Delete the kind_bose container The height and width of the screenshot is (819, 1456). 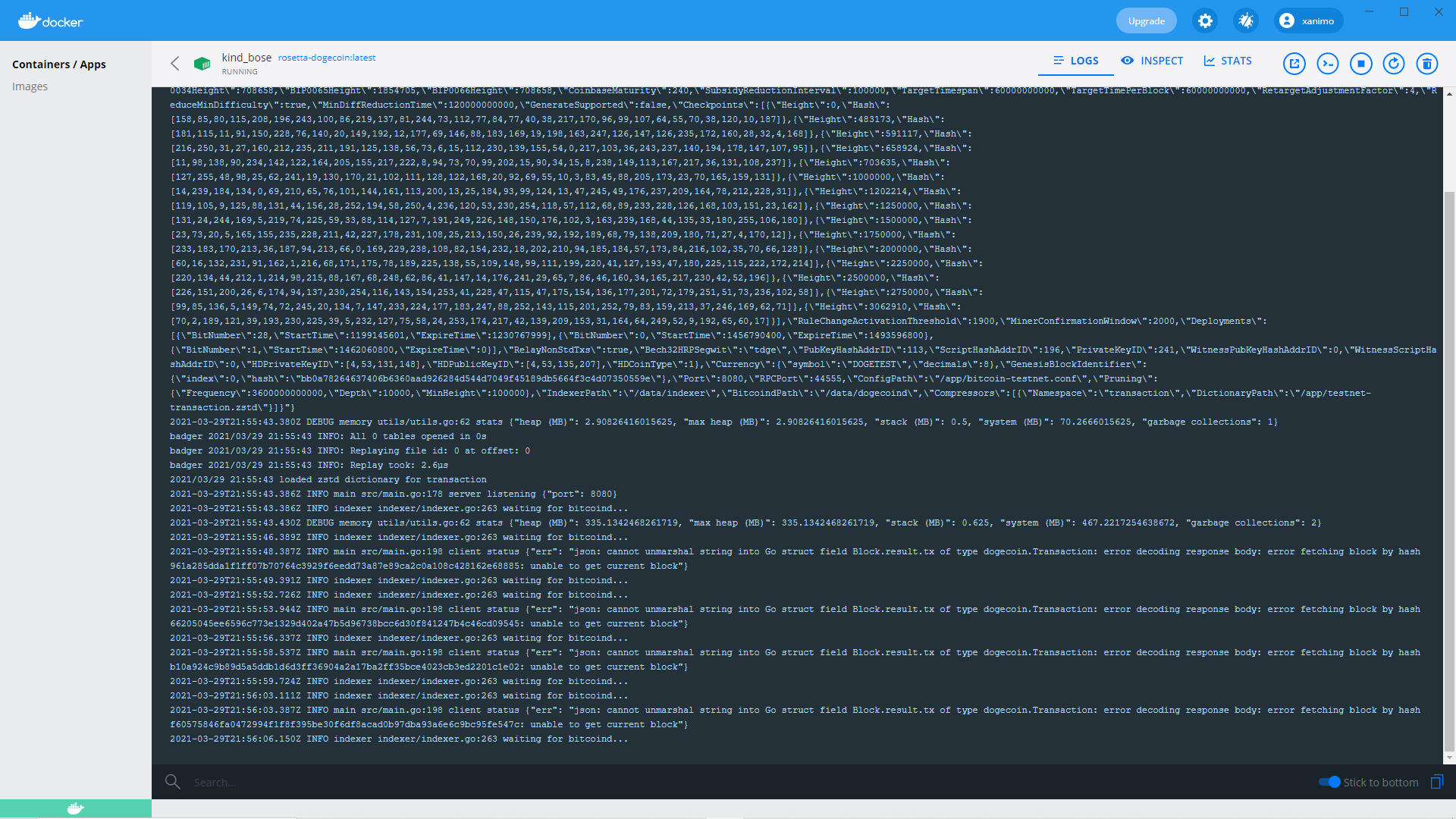1428,64
